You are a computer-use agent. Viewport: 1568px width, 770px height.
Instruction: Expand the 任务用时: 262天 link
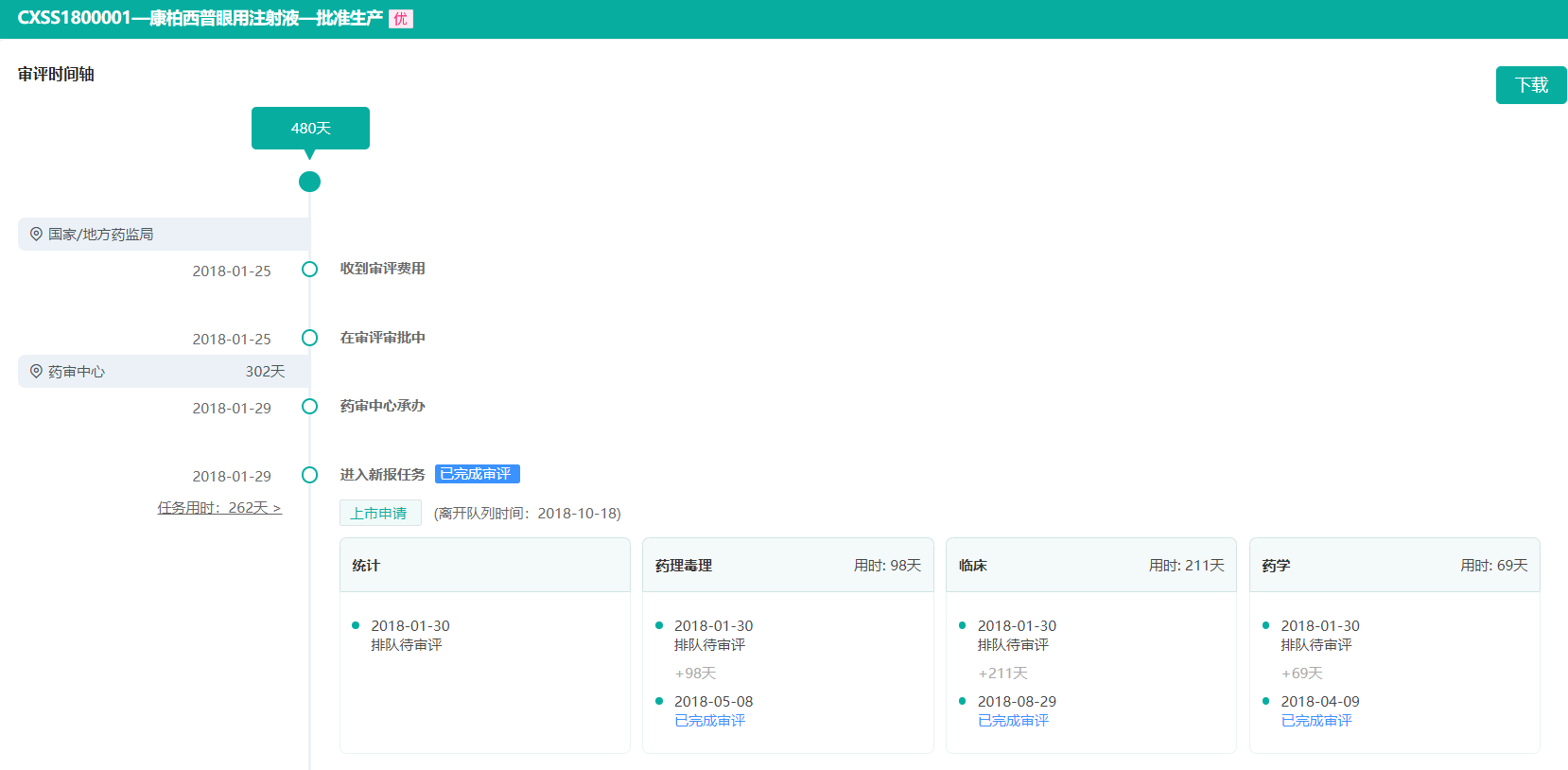pyautogui.click(x=219, y=508)
